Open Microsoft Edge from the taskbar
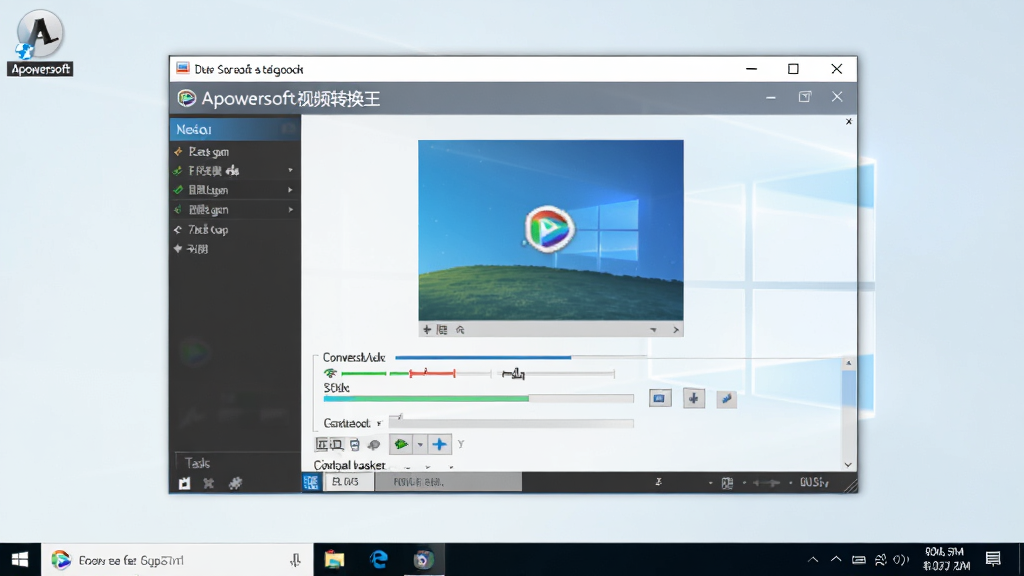Viewport: 1024px width, 576px height. [x=379, y=560]
